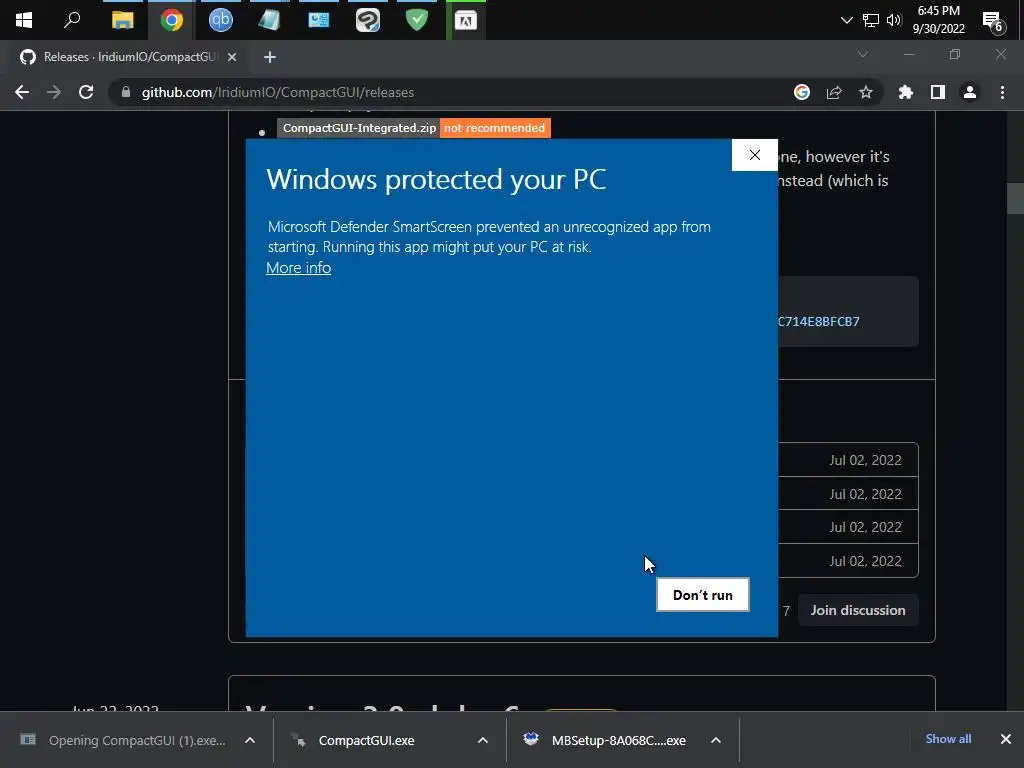1024x768 pixels.
Task: Open the notification center icon
Action: [993, 22]
